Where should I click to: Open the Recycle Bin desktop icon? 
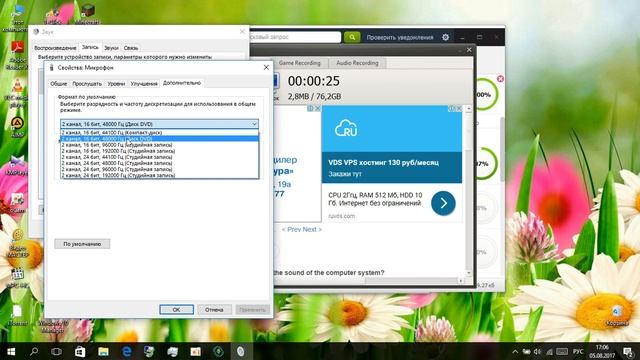click(x=616, y=316)
